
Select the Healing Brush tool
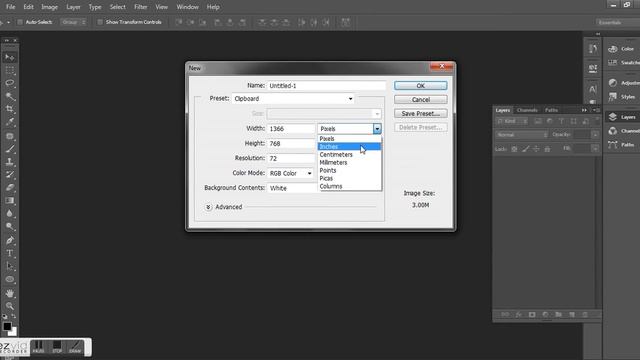pyautogui.click(x=9, y=136)
